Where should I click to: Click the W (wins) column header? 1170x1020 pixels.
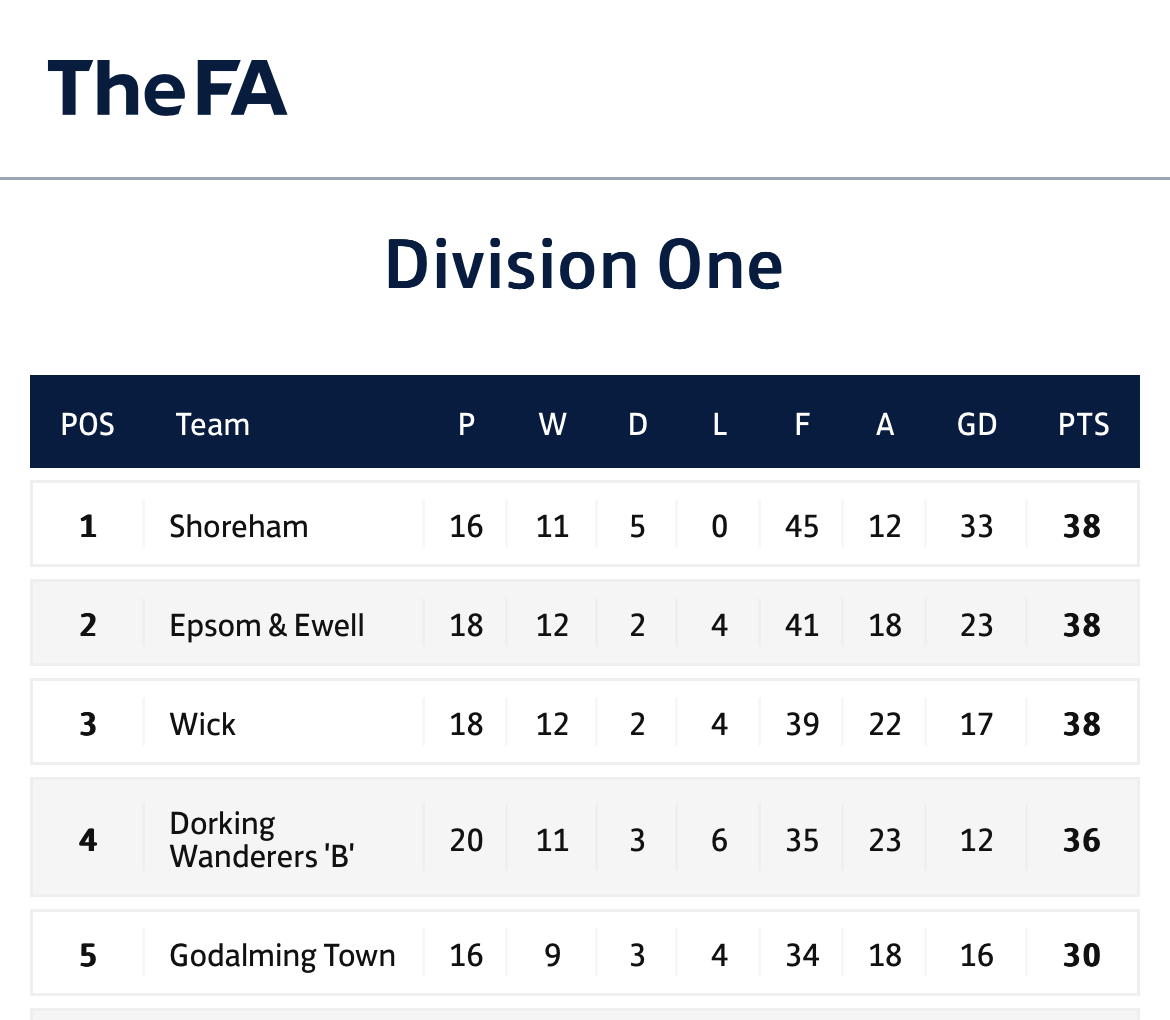[x=552, y=425]
